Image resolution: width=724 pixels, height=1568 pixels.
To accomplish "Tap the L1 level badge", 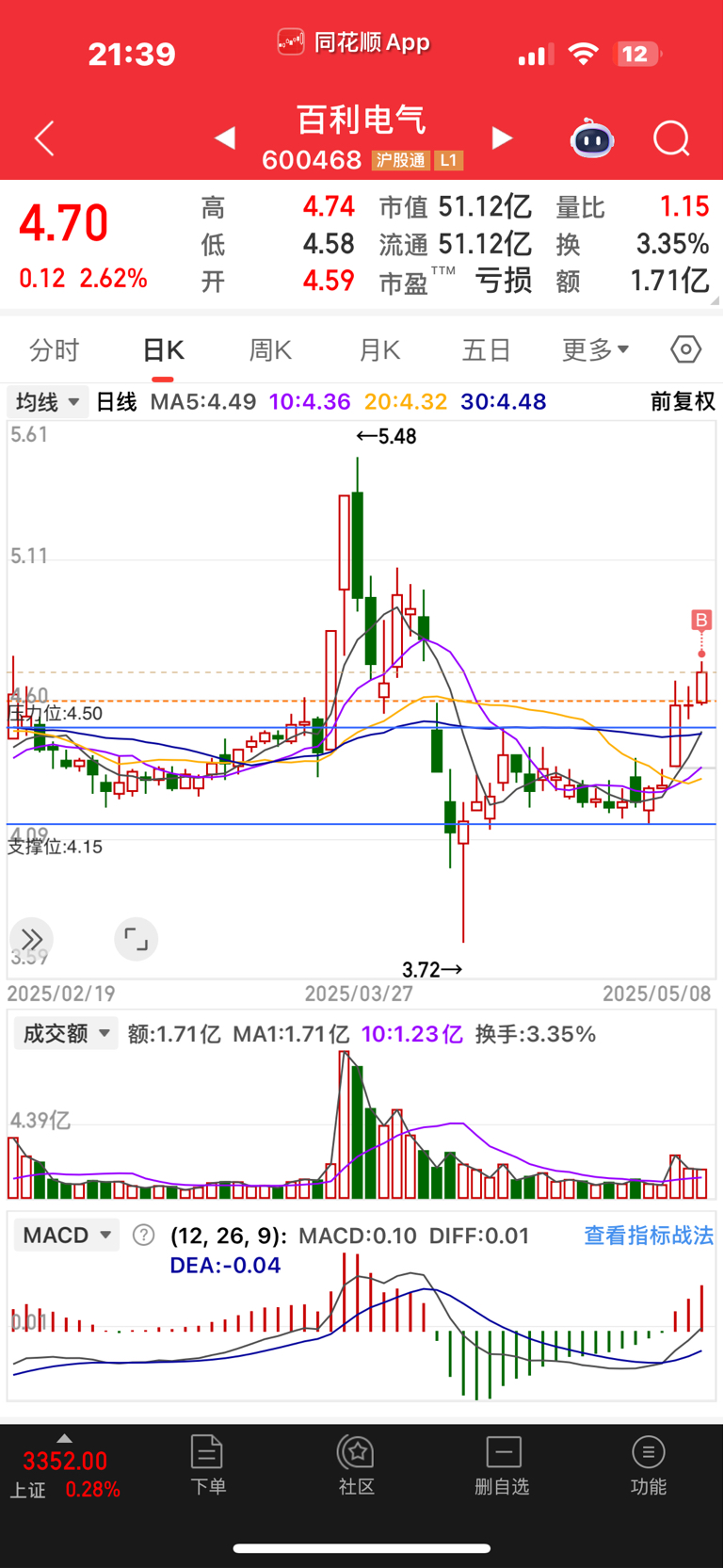I will click(448, 160).
